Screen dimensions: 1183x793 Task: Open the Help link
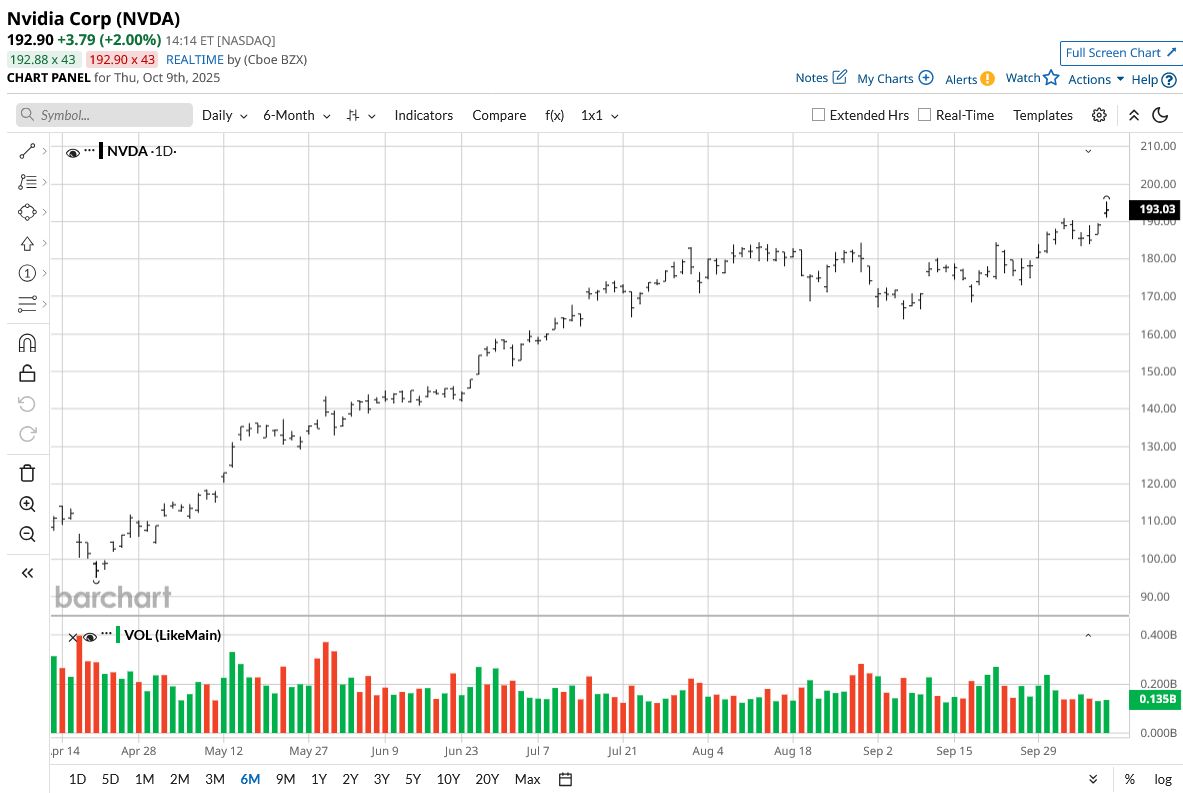pyautogui.click(x=1154, y=79)
